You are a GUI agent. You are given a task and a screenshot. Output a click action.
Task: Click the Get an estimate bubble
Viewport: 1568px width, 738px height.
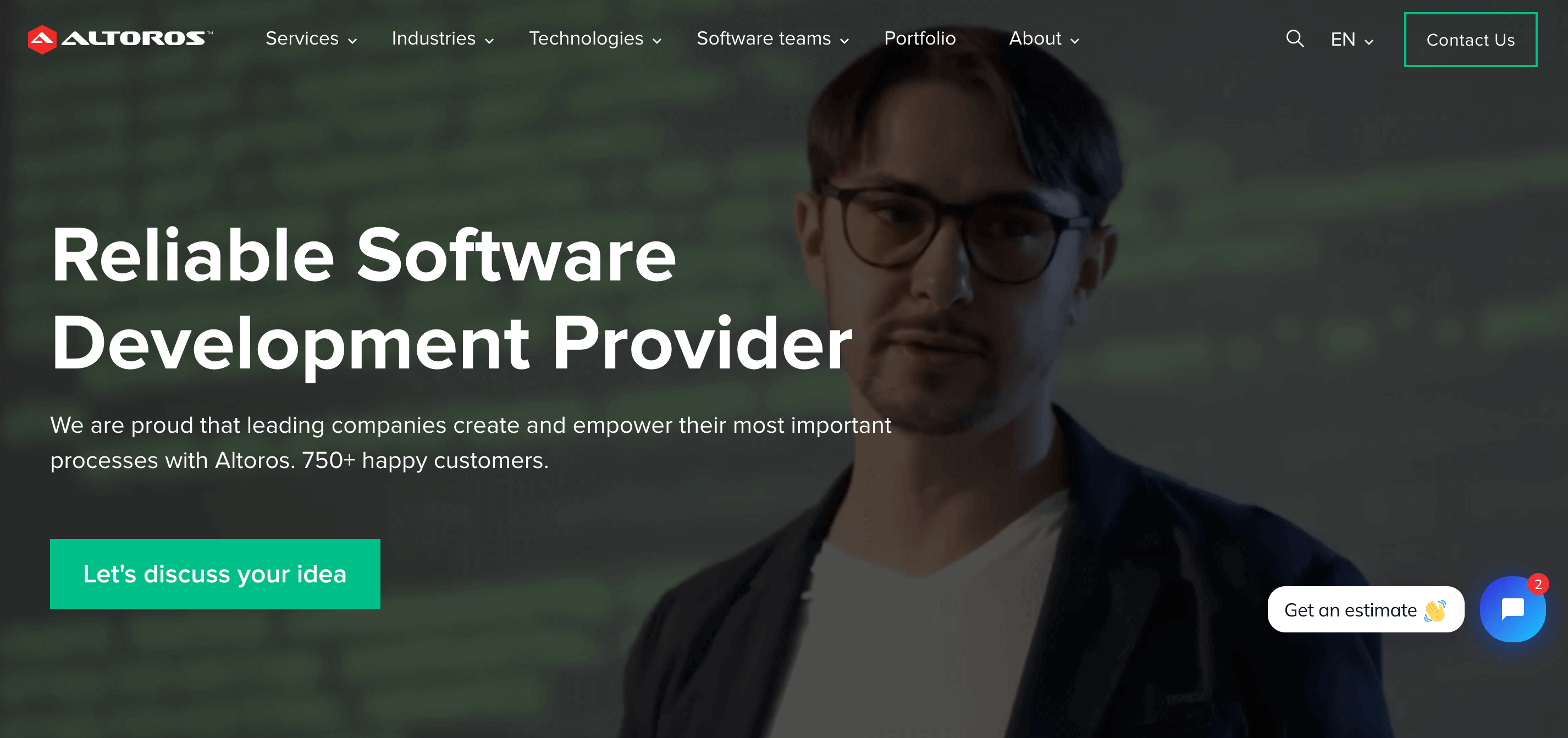coord(1366,609)
